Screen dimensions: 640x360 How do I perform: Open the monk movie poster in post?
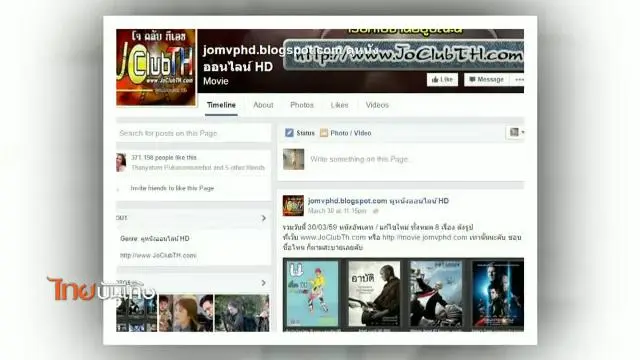[x=374, y=294]
